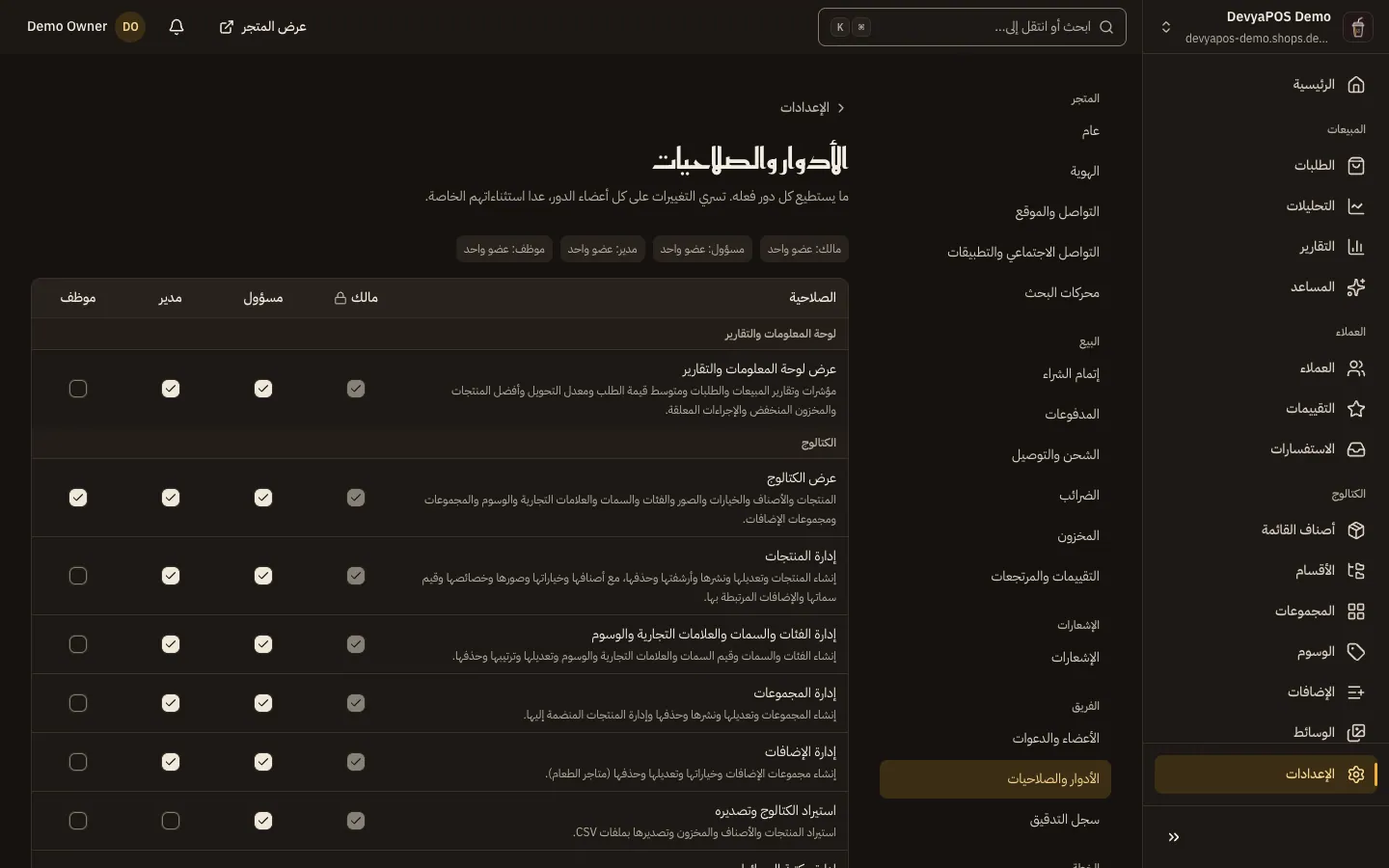This screenshot has height=868, width=1389.
Task: Click the الوسائط media icon
Action: [1356, 733]
